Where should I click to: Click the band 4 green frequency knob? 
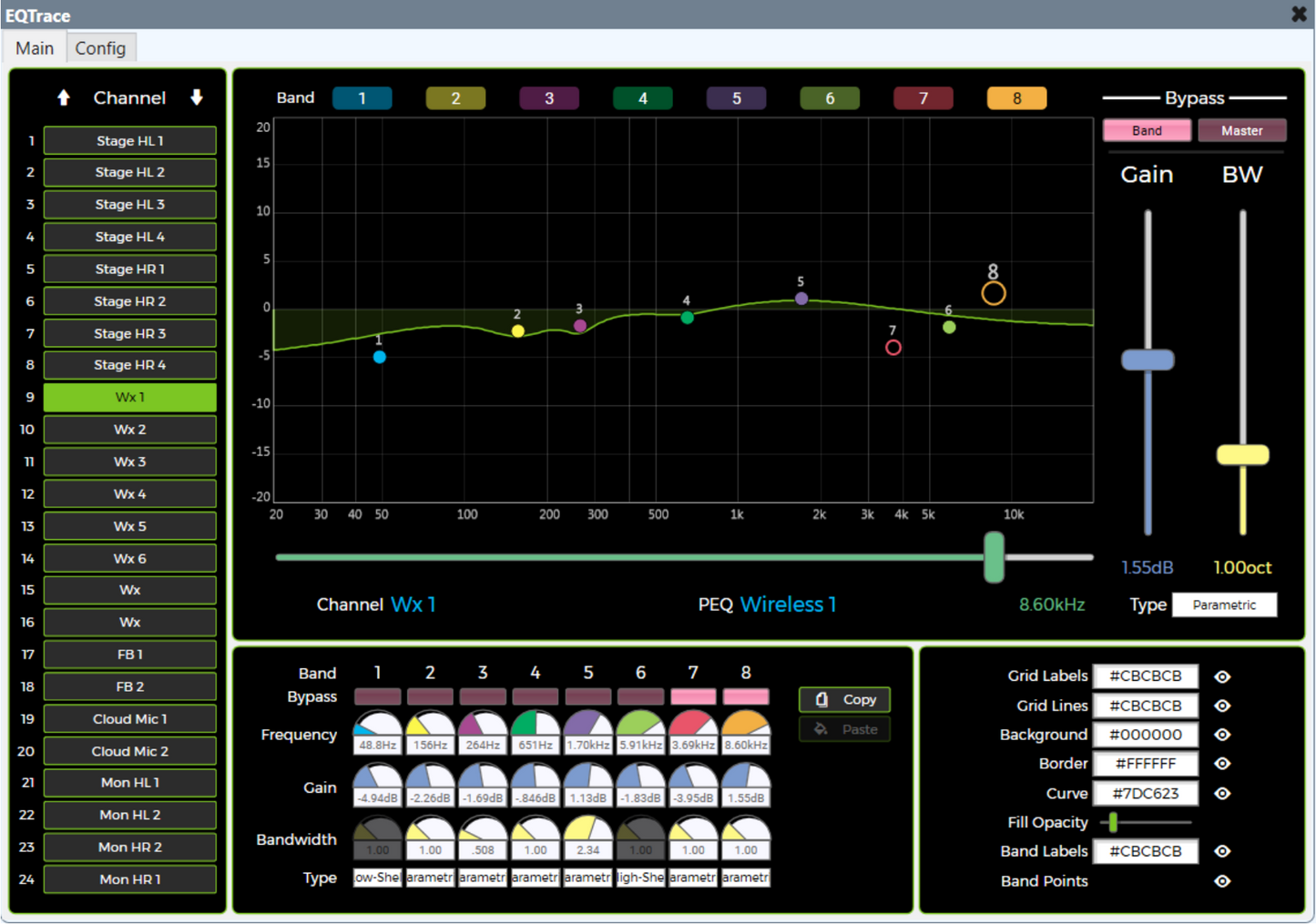pyautogui.click(x=536, y=725)
